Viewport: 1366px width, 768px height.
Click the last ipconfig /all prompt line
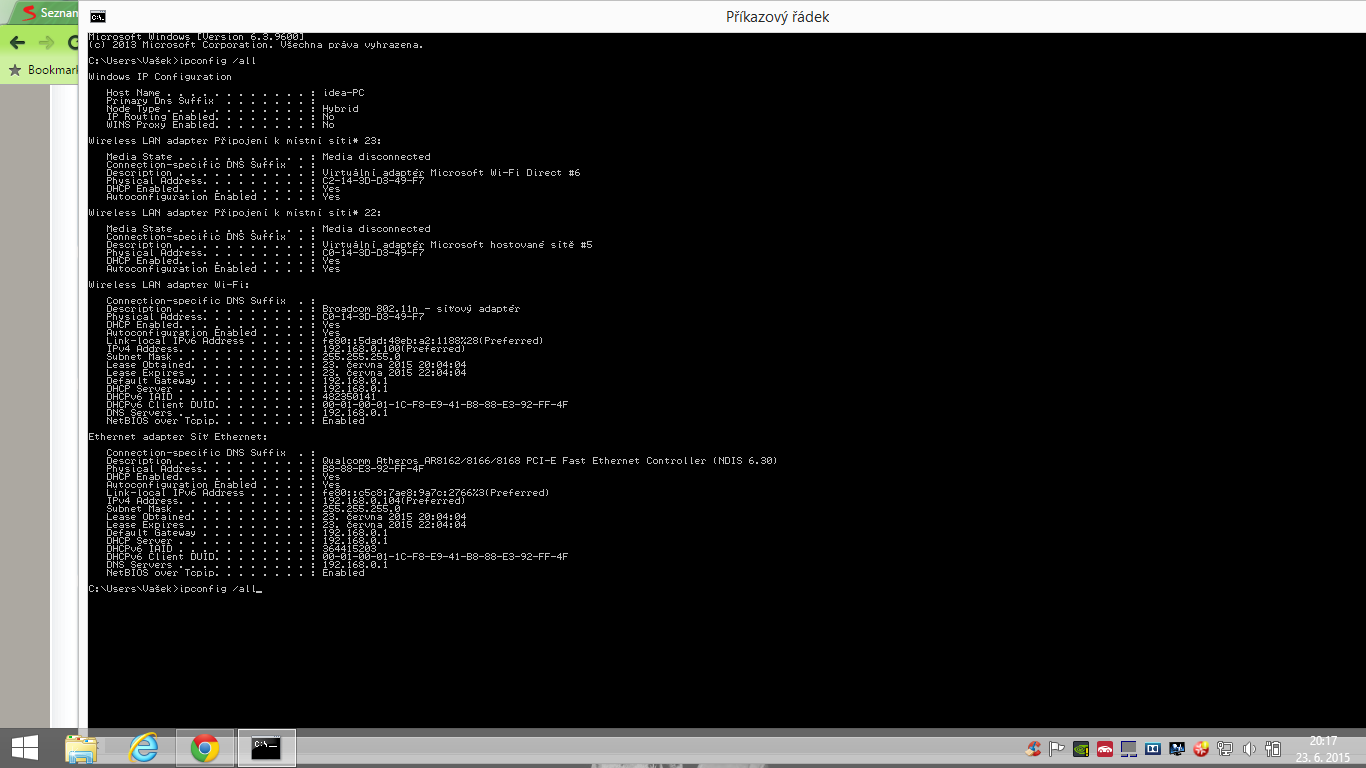pos(175,589)
